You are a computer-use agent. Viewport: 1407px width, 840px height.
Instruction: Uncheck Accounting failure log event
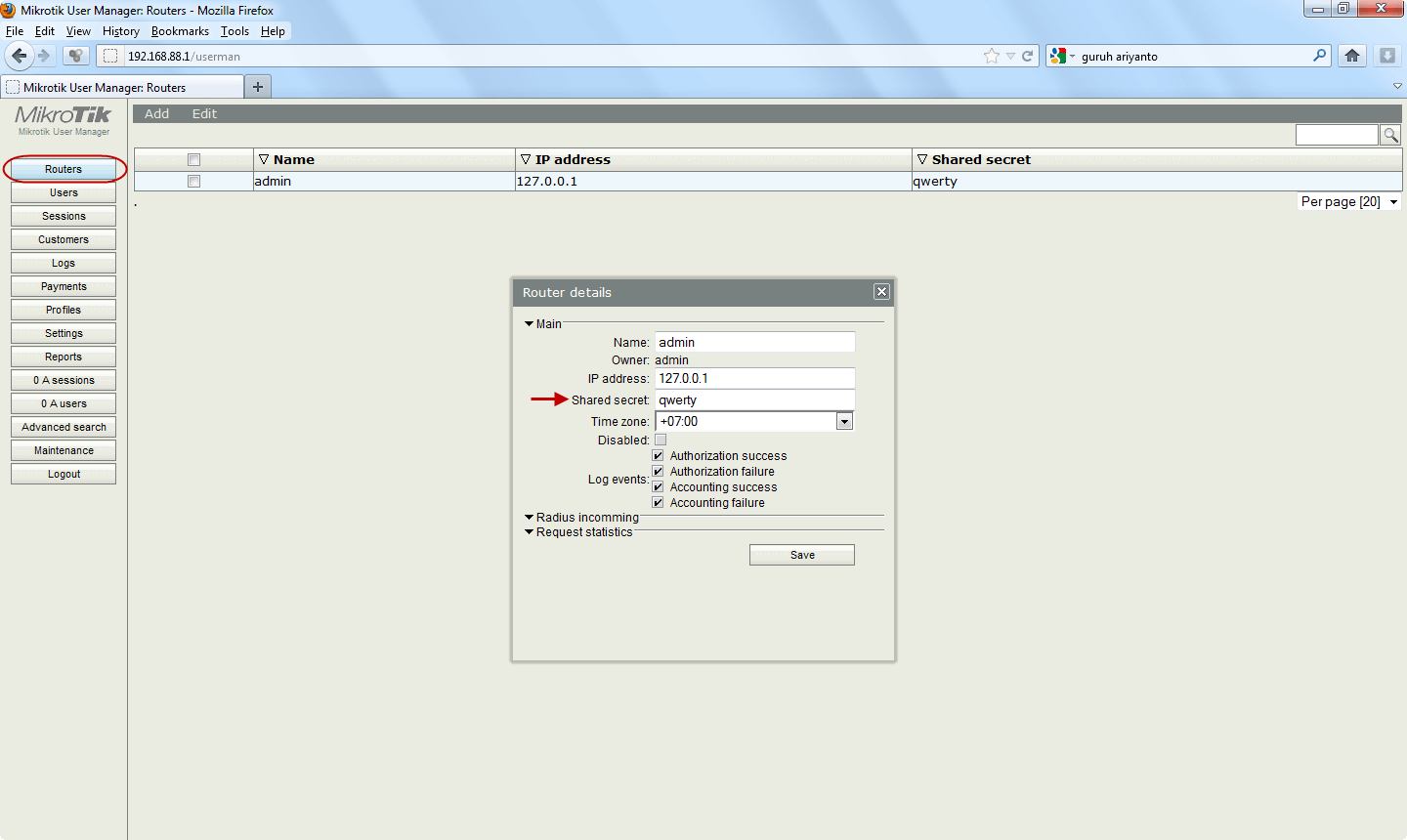click(x=658, y=502)
